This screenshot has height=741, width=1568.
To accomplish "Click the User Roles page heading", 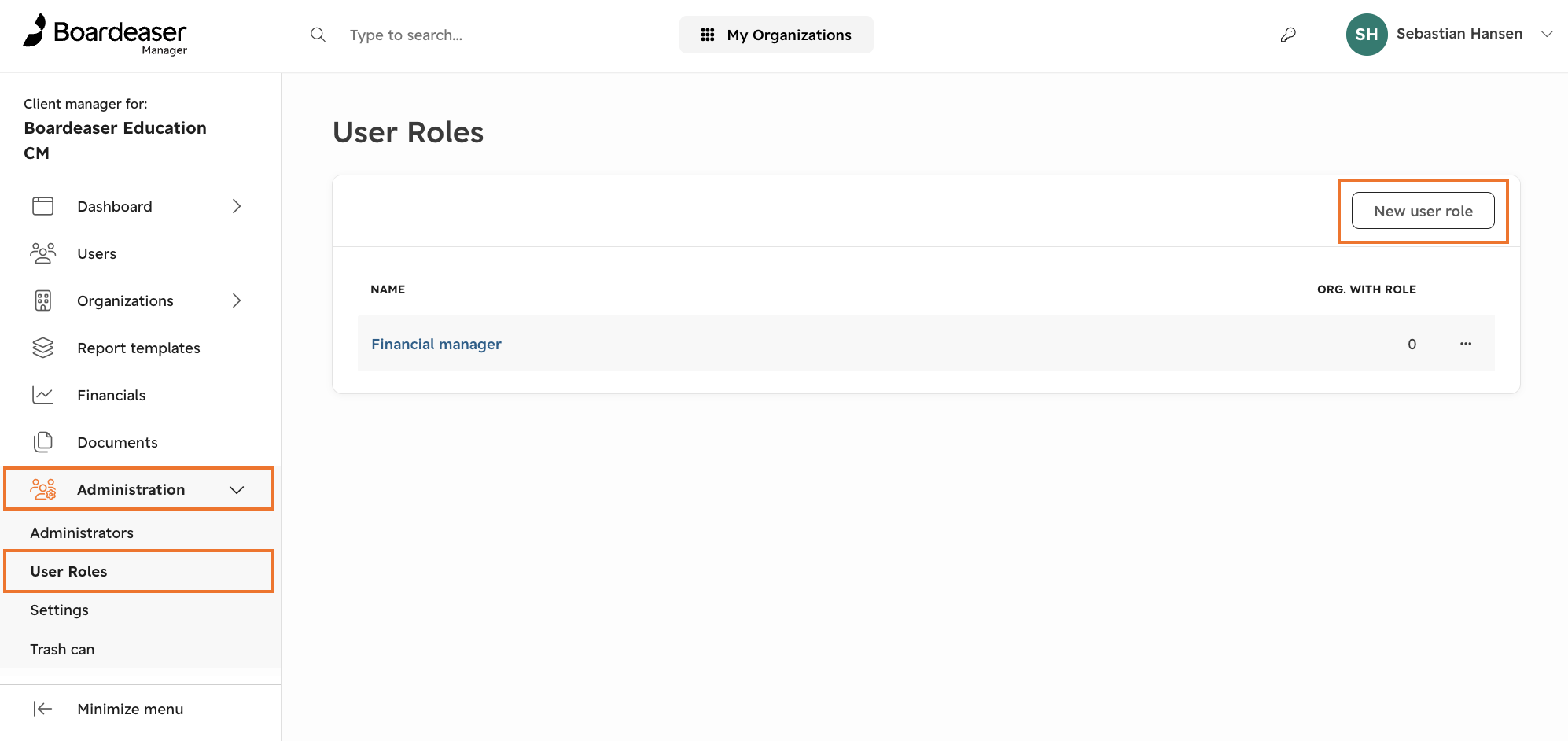I will point(408,132).
